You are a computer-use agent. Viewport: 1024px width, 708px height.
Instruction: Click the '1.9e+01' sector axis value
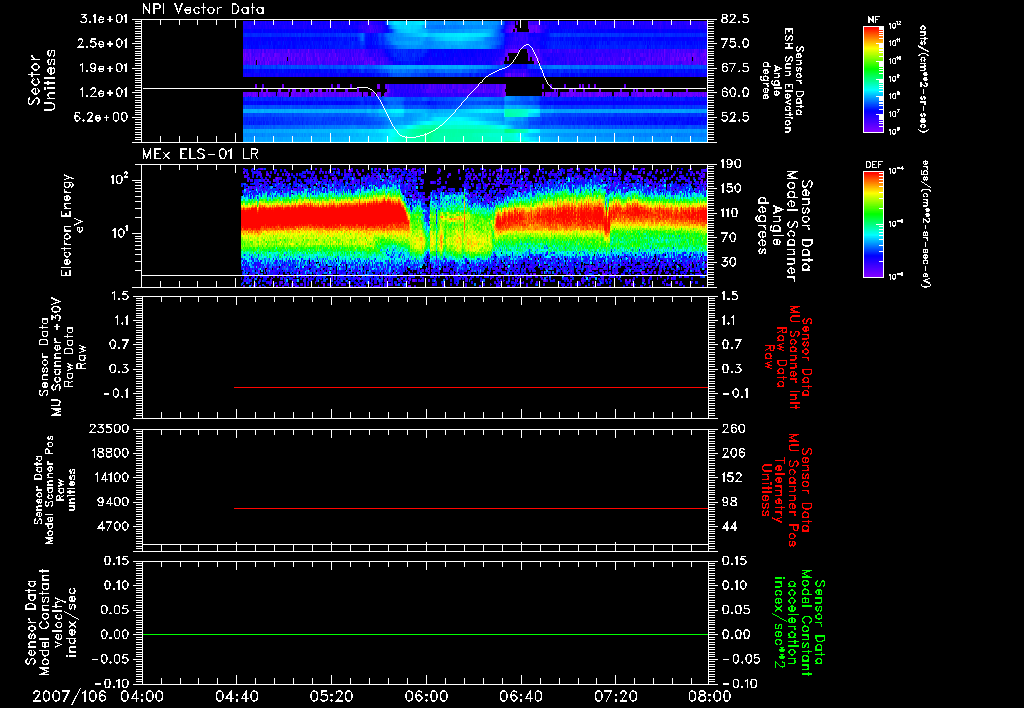pos(104,68)
